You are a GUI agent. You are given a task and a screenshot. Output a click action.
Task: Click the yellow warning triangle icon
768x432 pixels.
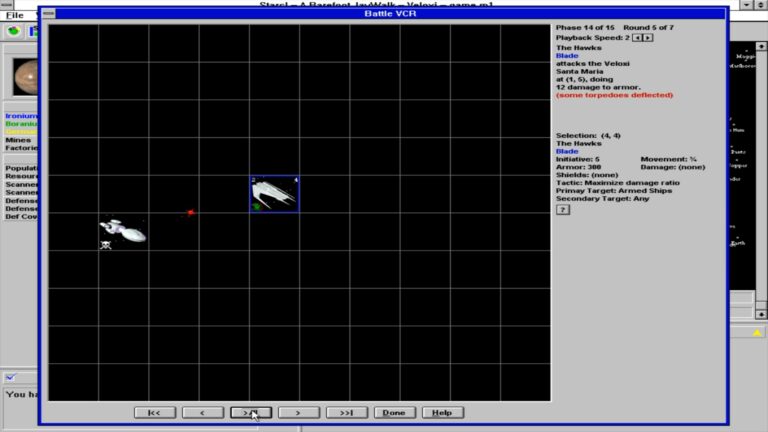(757, 333)
